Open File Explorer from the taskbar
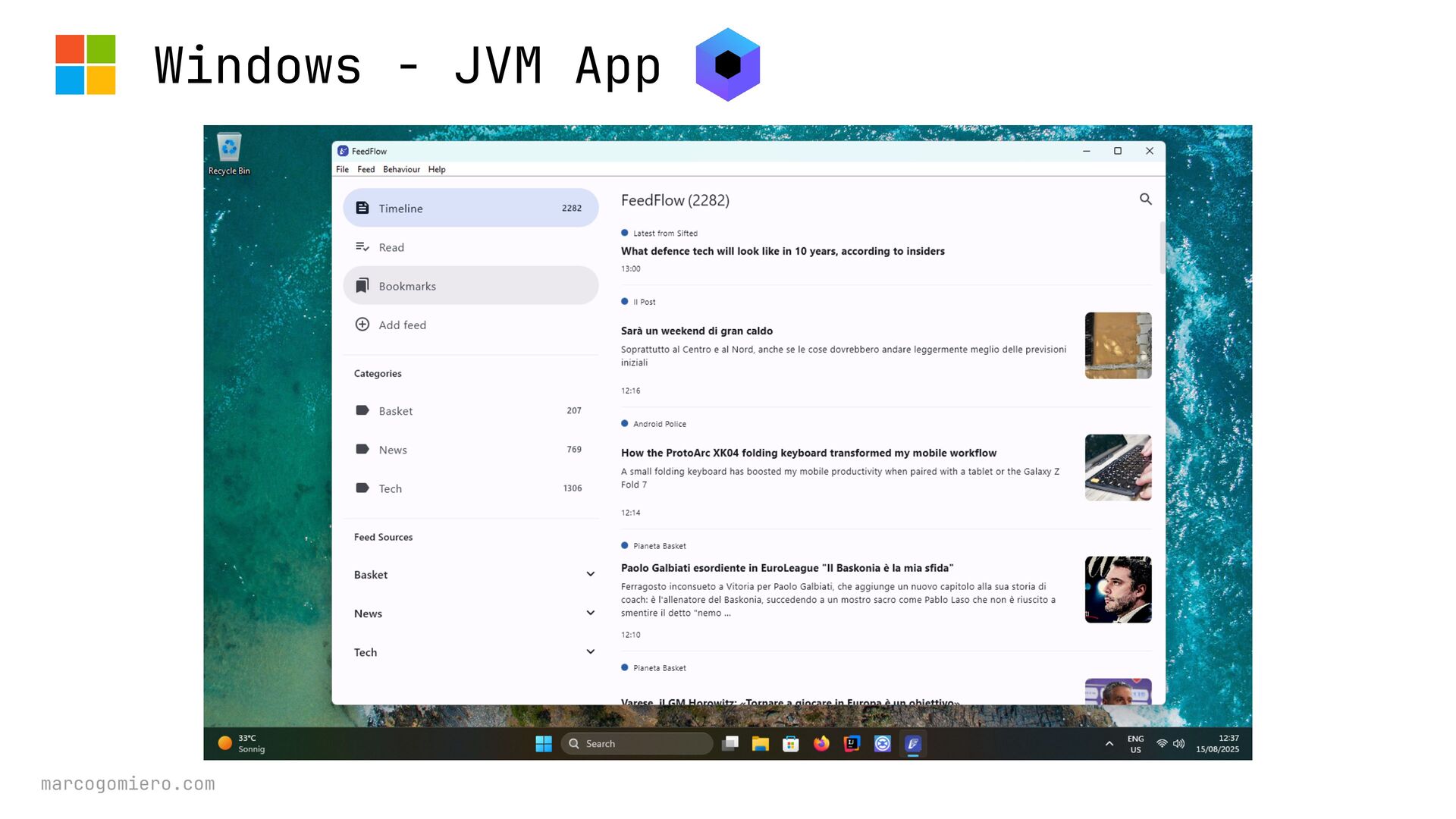The height and width of the screenshot is (819, 1456). coord(761,744)
